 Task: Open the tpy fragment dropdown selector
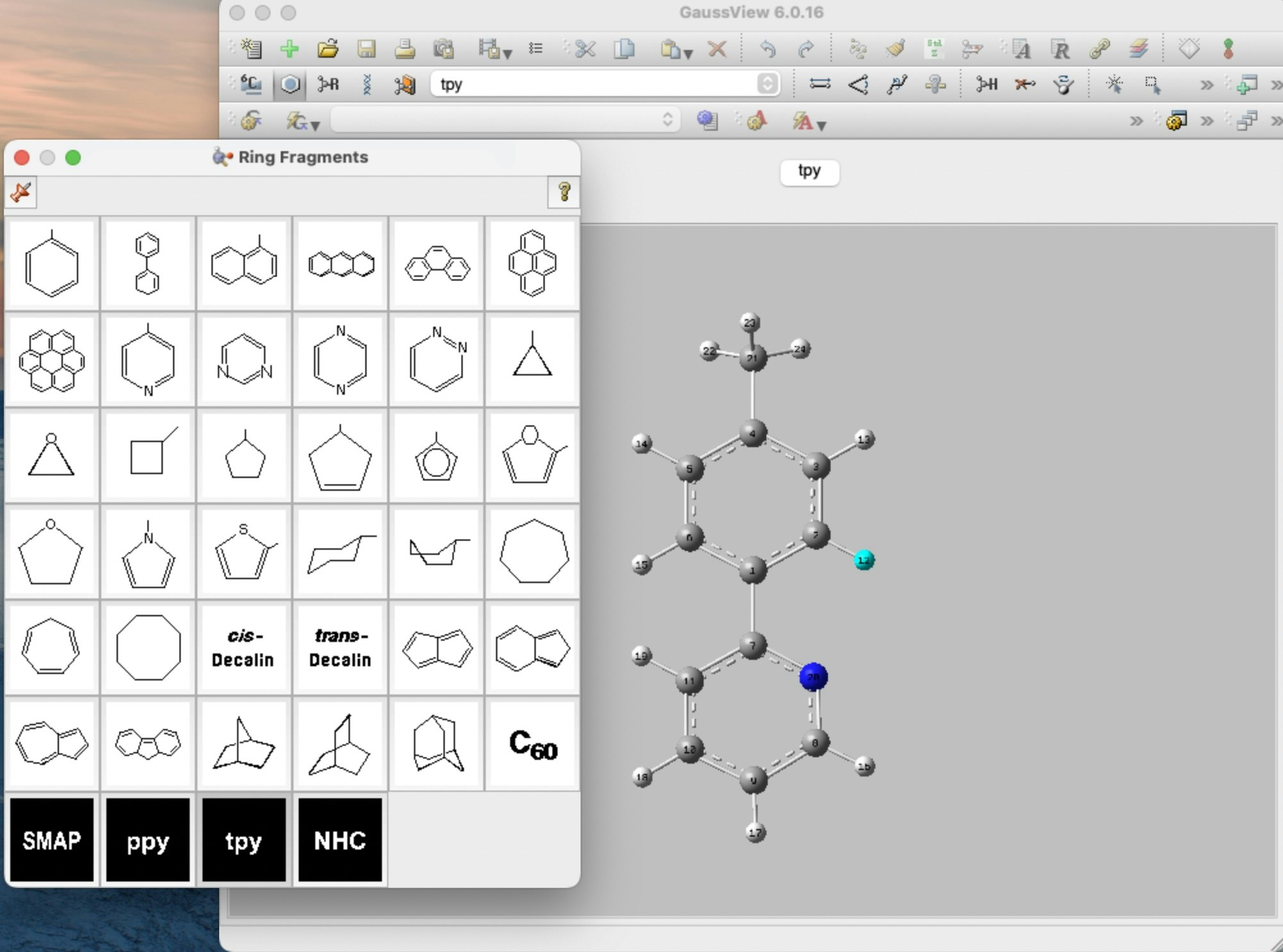pos(767,84)
